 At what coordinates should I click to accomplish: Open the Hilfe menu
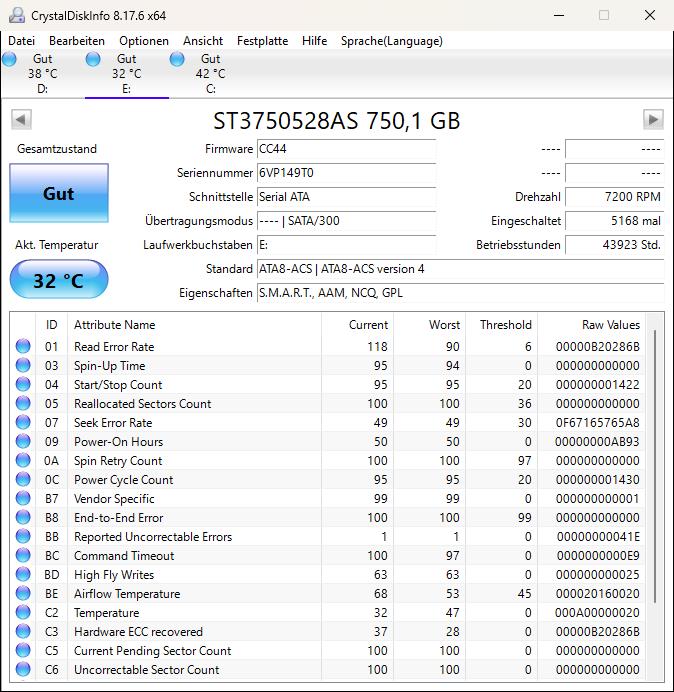pyautogui.click(x=314, y=41)
